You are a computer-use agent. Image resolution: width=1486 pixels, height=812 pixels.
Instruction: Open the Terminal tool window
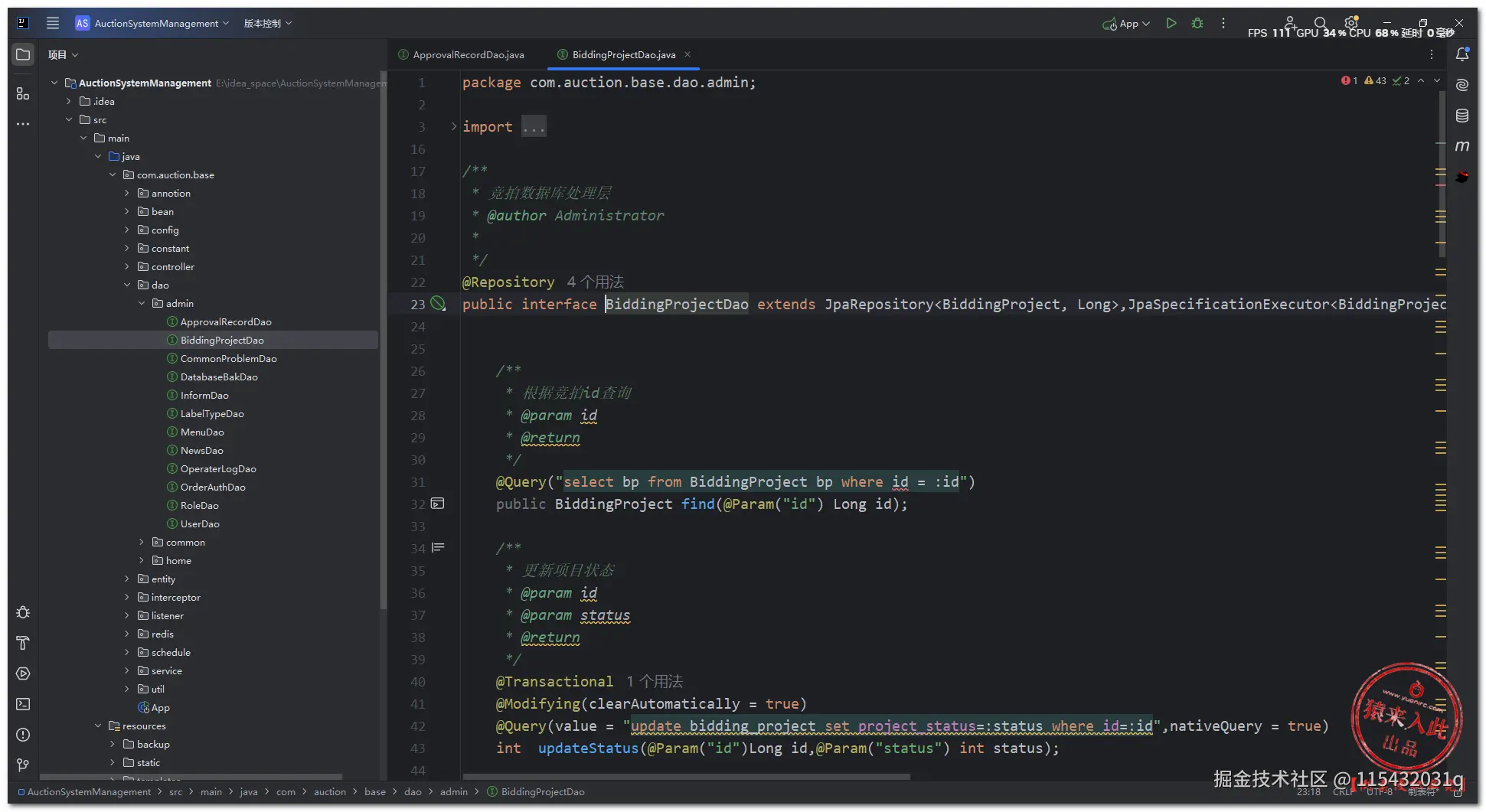click(x=23, y=704)
